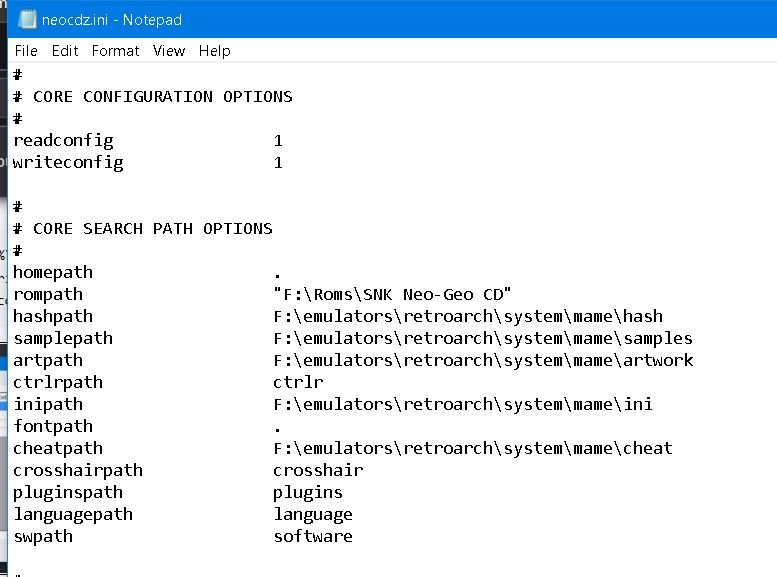Click the path ending in mame\samples
The height and width of the screenshot is (577, 777).
coord(483,339)
